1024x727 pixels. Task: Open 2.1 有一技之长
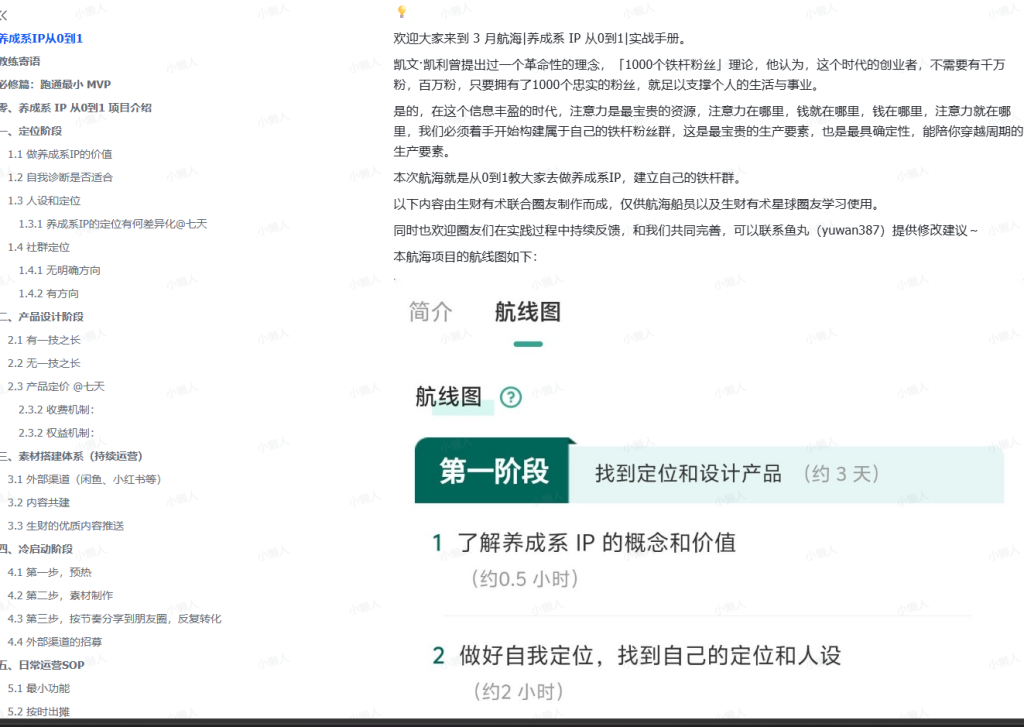tap(44, 340)
